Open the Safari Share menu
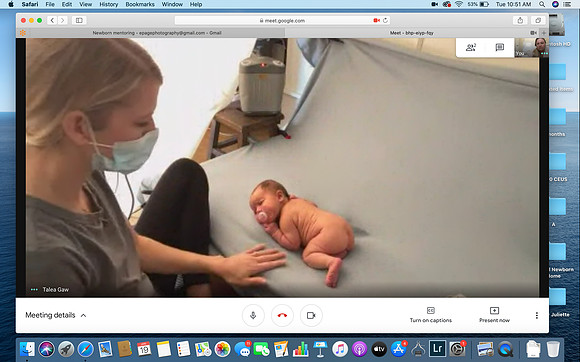Screen dimensions: 580x362 [520, 20]
